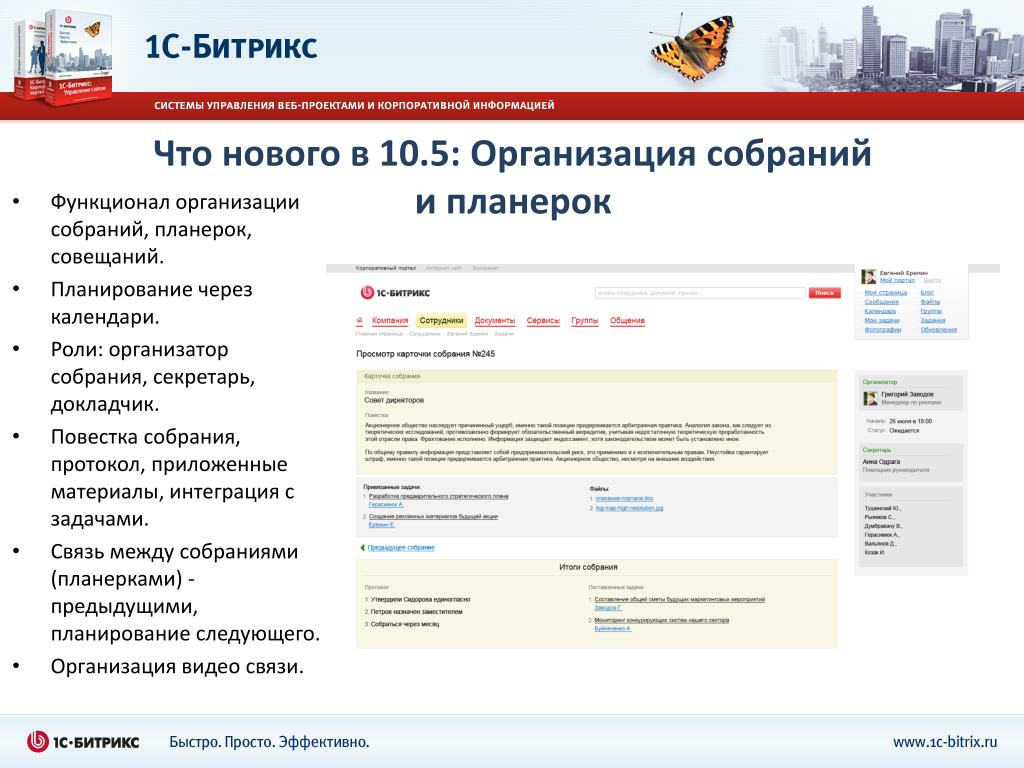Open the Сотрудники menu tab
The height and width of the screenshot is (768, 1024).
(x=441, y=321)
